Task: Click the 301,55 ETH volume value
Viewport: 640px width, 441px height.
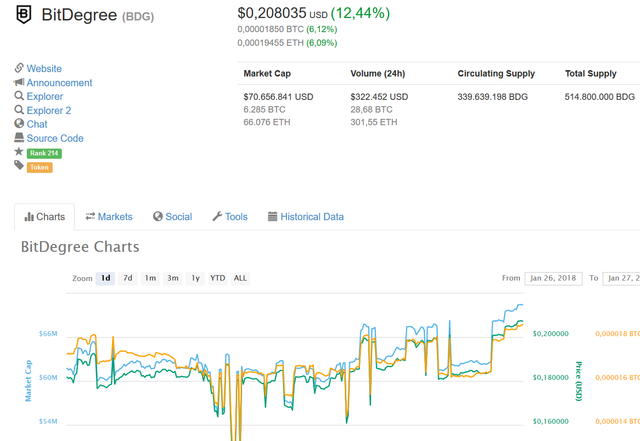Action: pyautogui.click(x=374, y=122)
